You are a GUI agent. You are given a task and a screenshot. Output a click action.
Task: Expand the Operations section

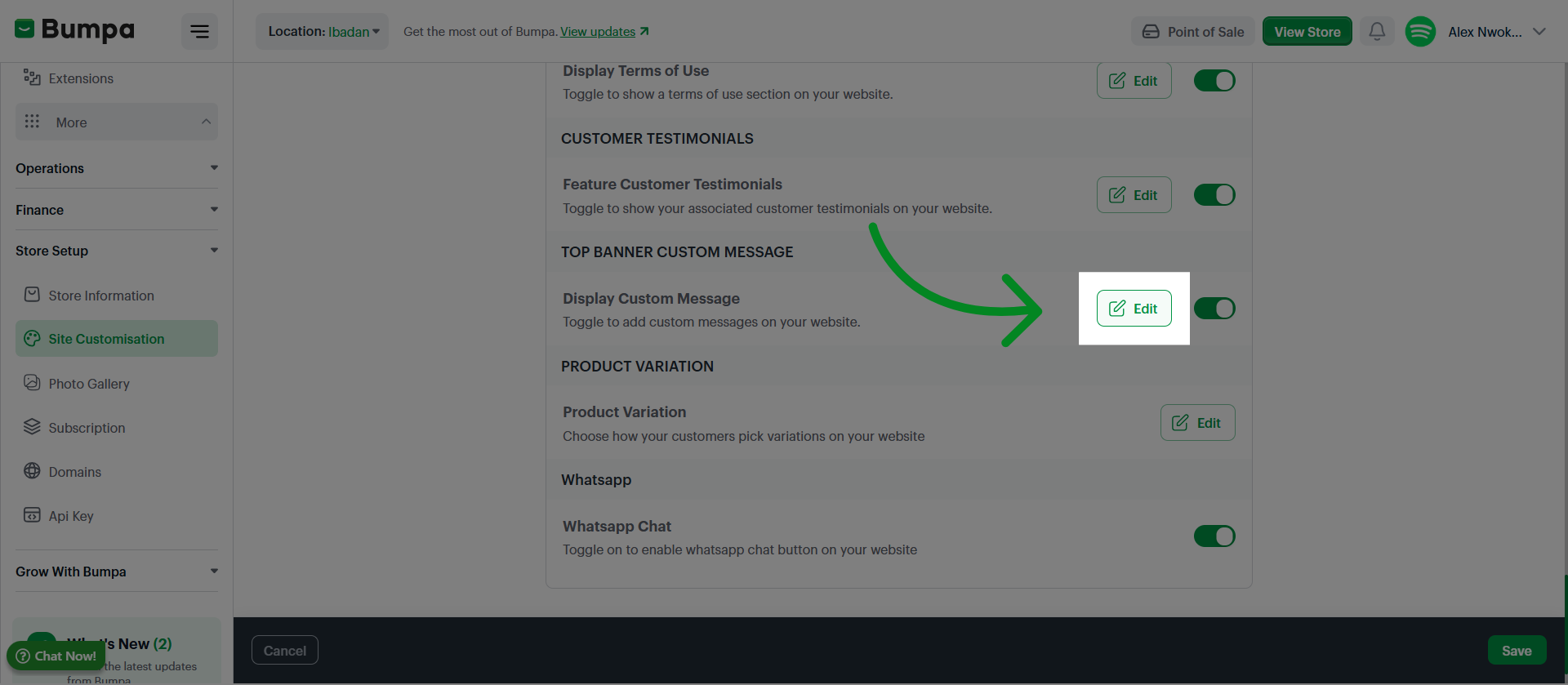point(117,168)
